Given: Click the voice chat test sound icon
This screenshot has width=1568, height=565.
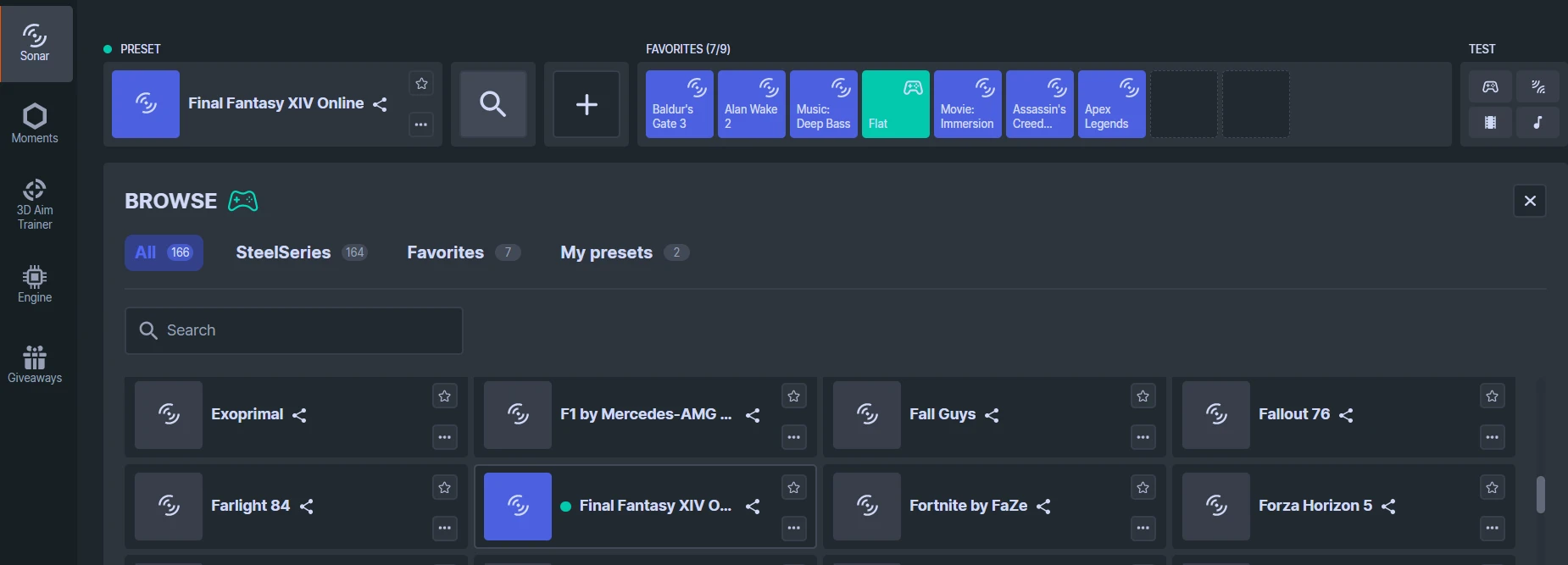Looking at the screenshot, I should (1537, 86).
